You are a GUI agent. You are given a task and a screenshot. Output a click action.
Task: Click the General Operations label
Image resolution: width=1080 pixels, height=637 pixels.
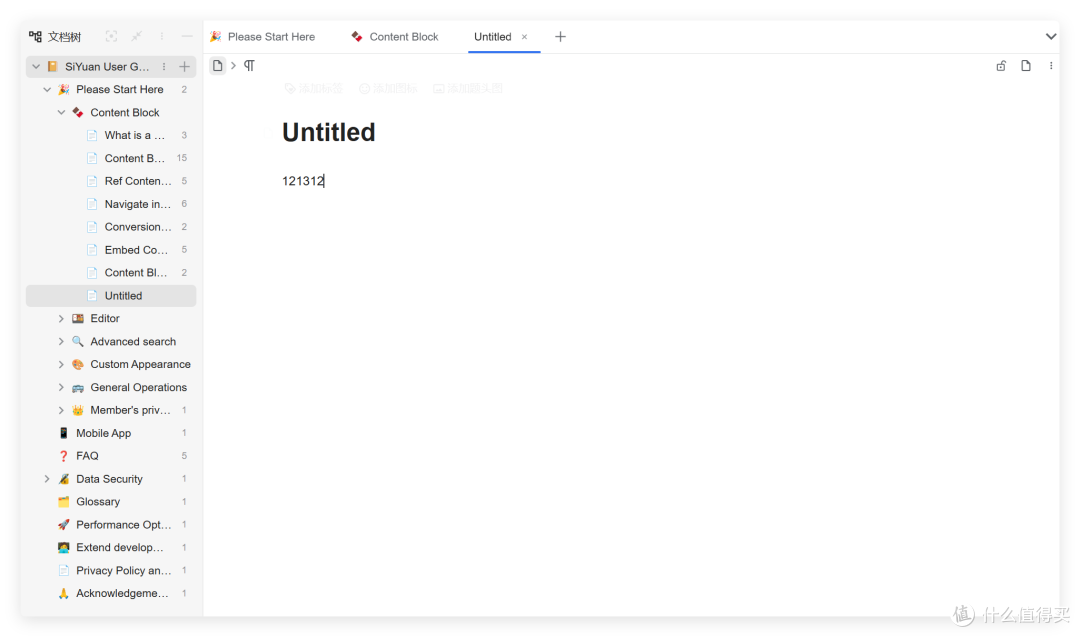click(138, 388)
